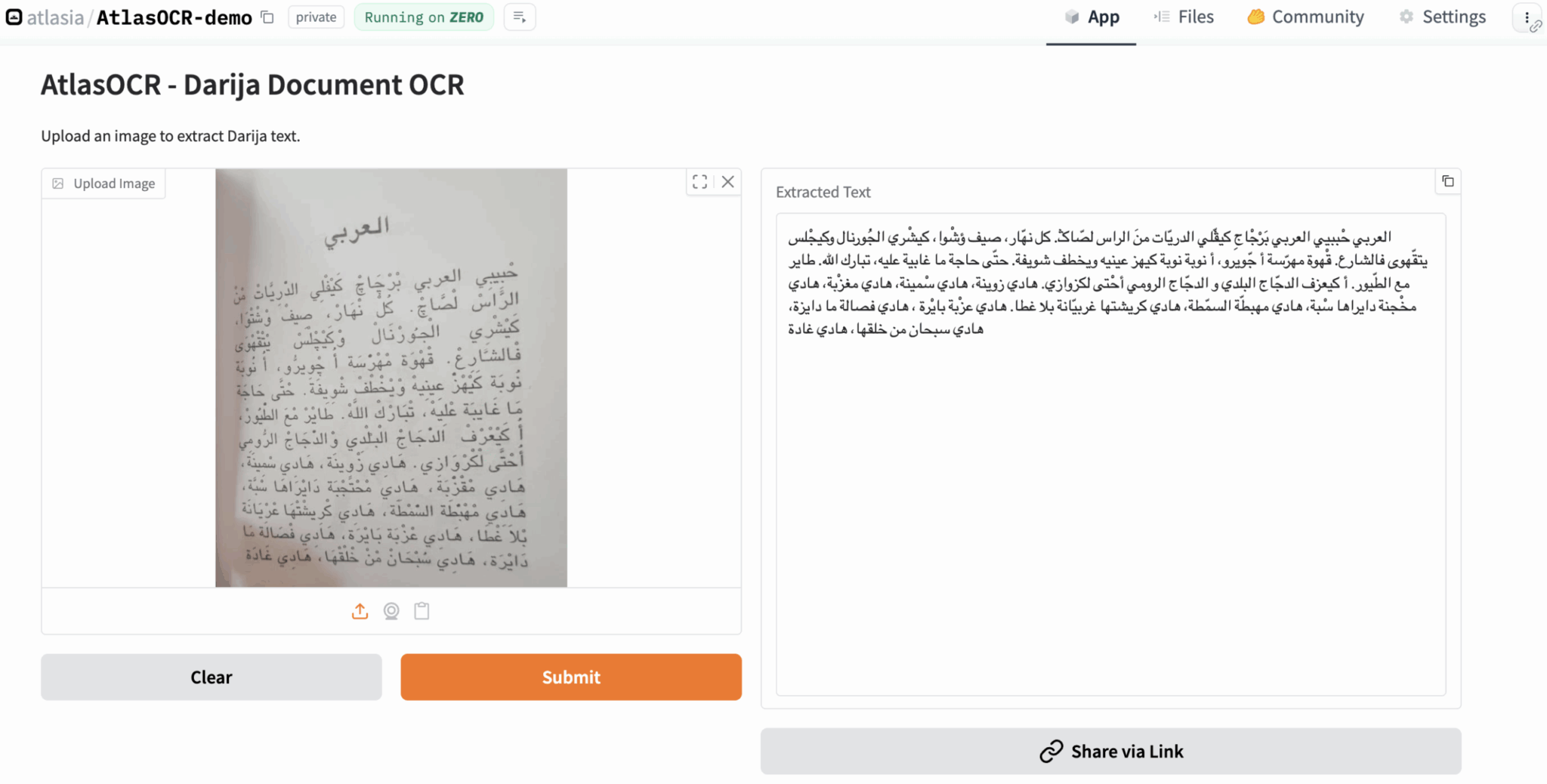Open the three-dot options menu
The width and height of the screenshot is (1547, 784).
point(1528,17)
